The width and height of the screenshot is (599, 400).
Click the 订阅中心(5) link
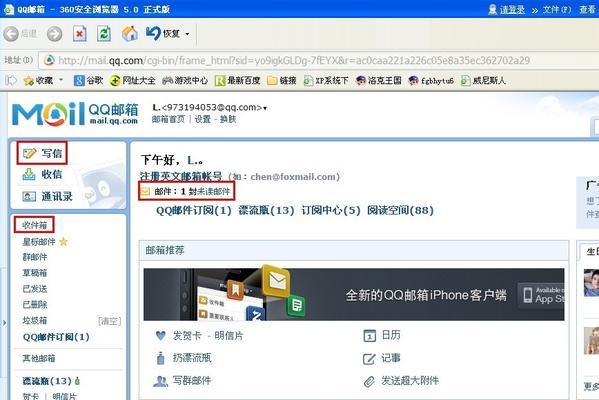point(331,211)
